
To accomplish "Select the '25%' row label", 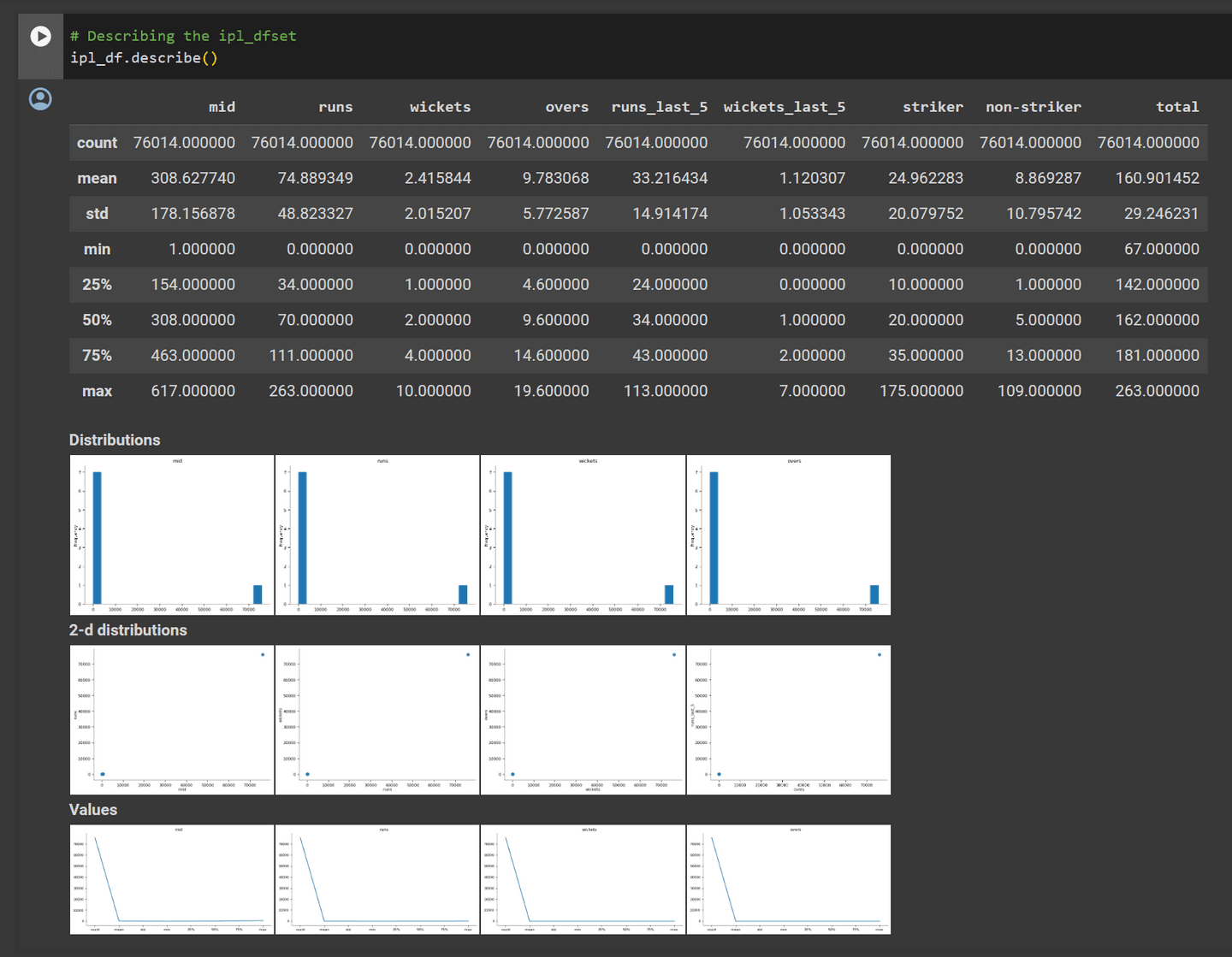I will [97, 285].
